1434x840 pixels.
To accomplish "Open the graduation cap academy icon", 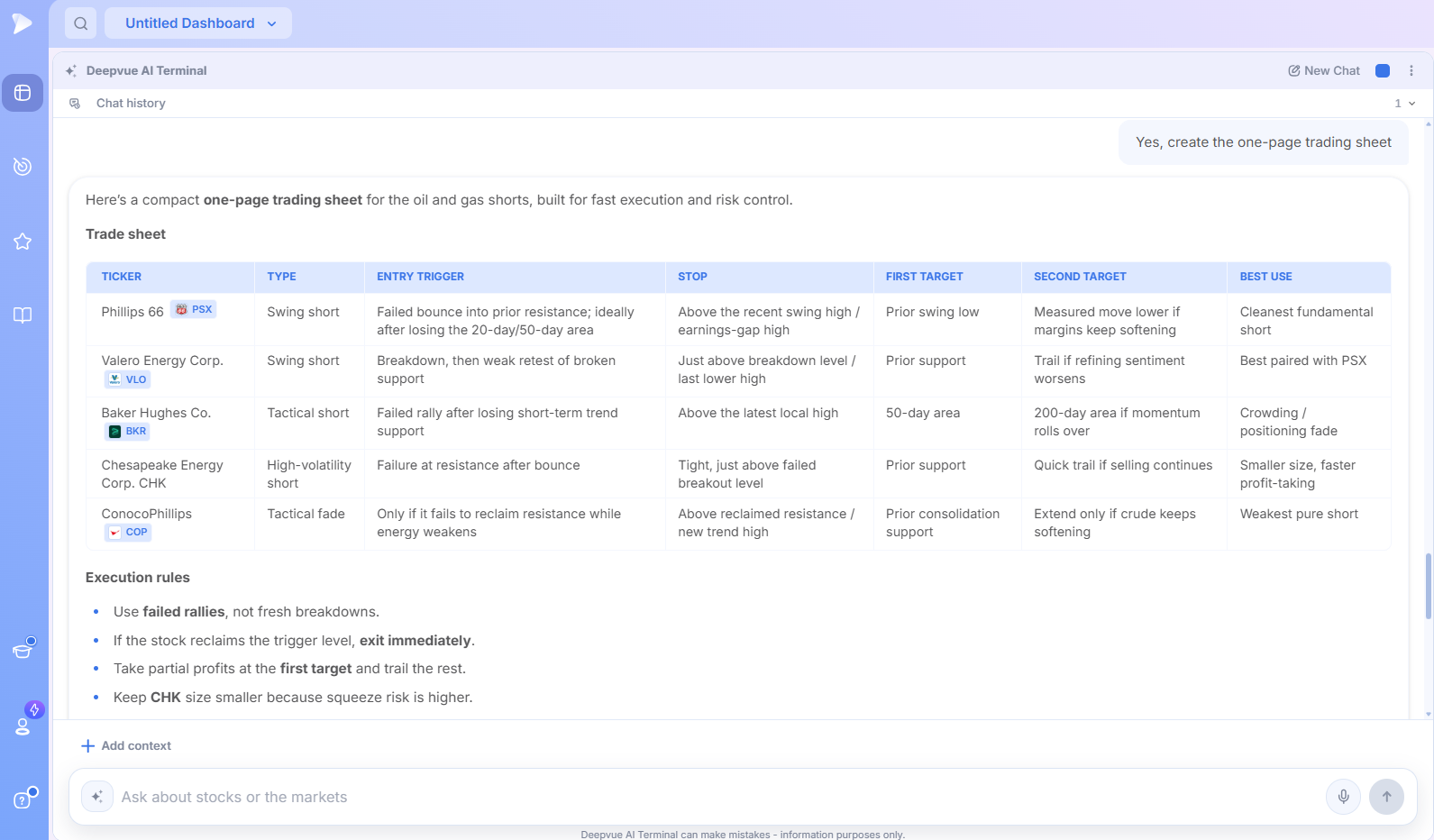I will (x=23, y=649).
